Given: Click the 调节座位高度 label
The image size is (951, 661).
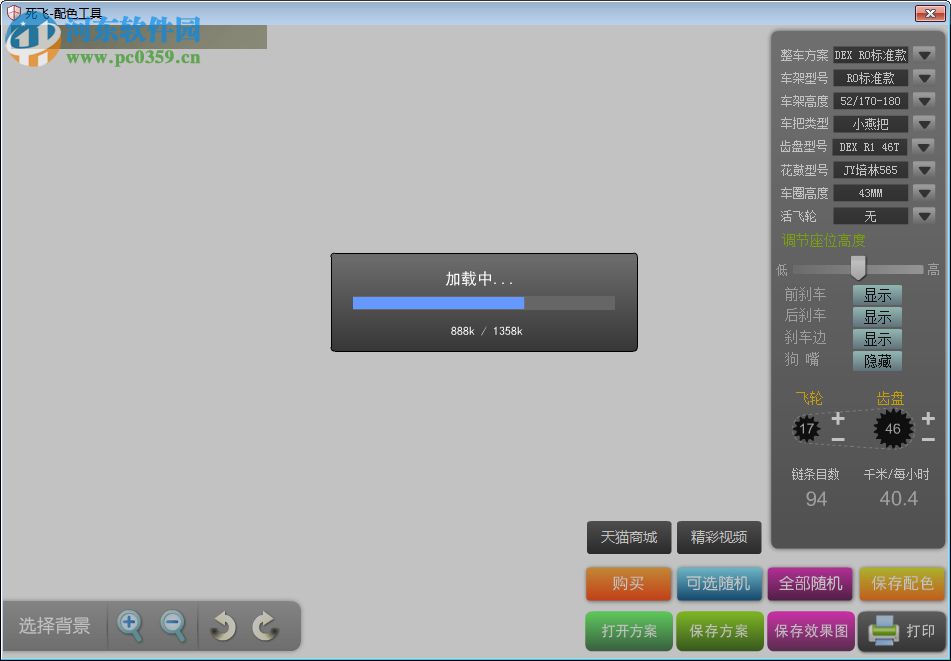Looking at the screenshot, I should point(823,241).
